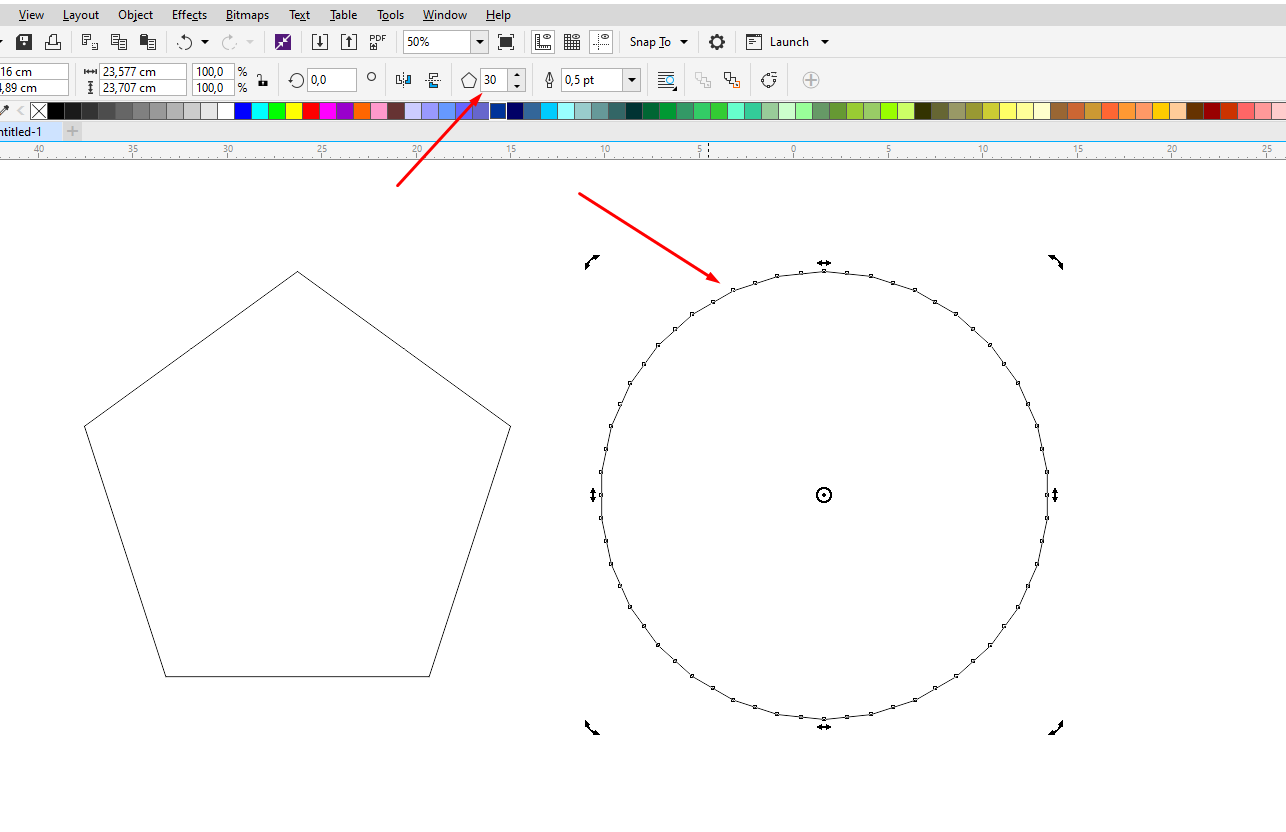Screen dimensions: 1286x832
Task: Open the Effects menu
Action: [189, 15]
